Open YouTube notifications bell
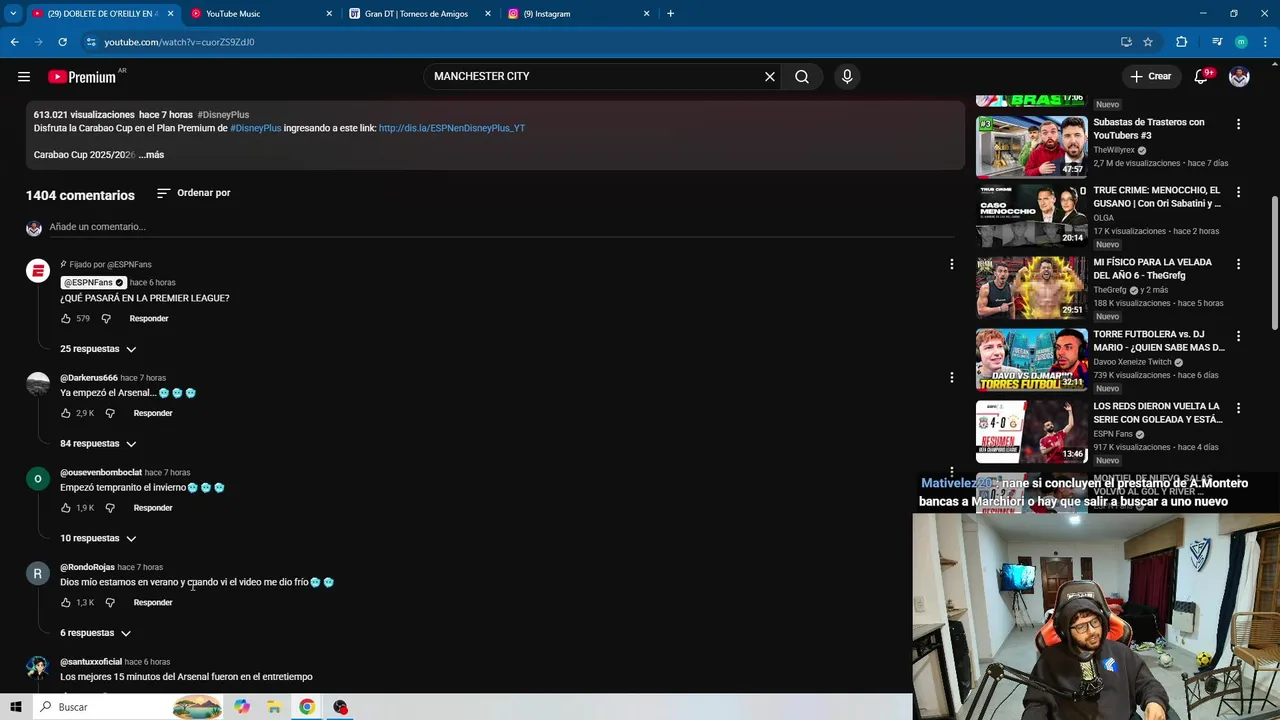Image resolution: width=1280 pixels, height=720 pixels. (1202, 77)
